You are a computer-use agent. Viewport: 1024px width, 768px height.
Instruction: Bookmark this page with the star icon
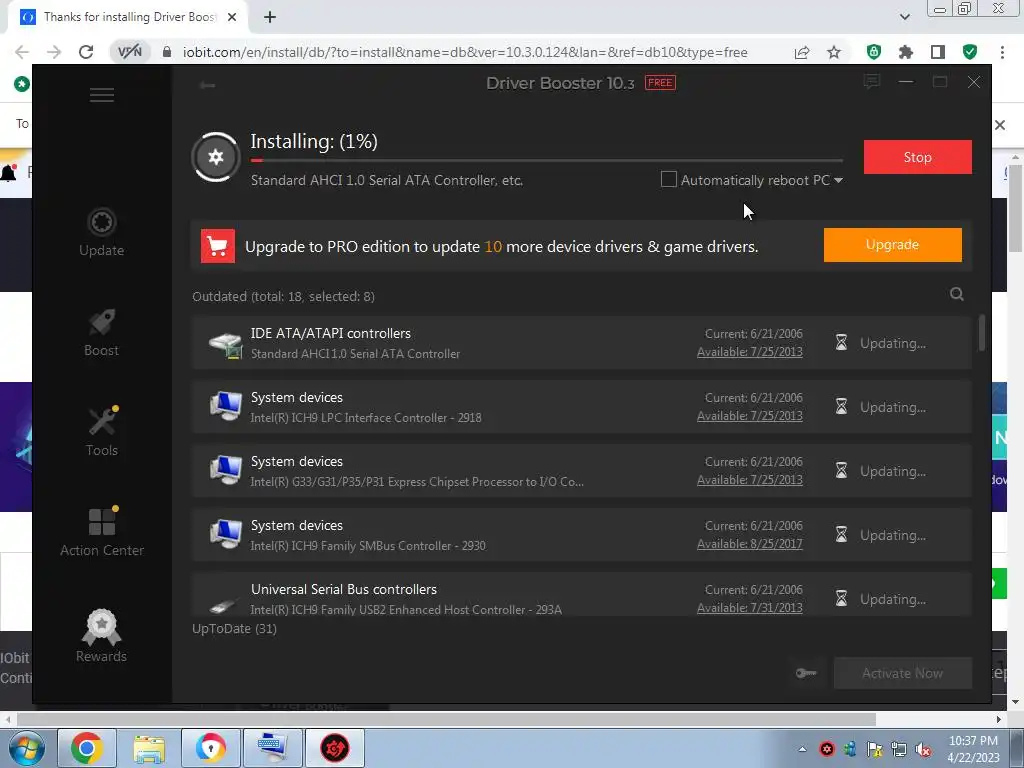click(834, 52)
